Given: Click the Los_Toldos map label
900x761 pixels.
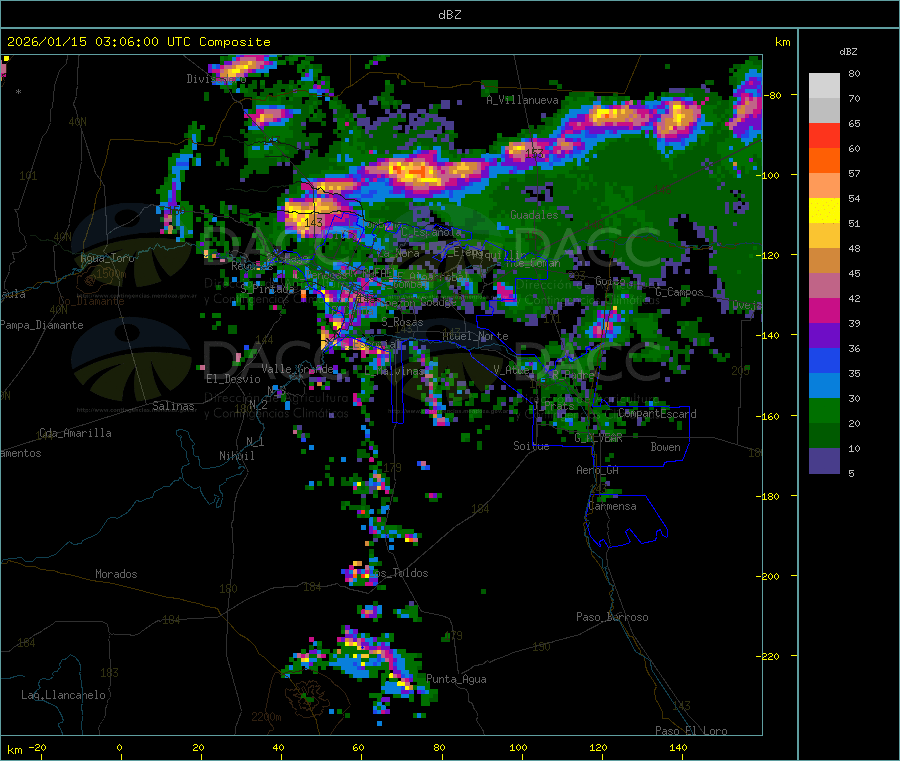Looking at the screenshot, I should click(398, 573).
